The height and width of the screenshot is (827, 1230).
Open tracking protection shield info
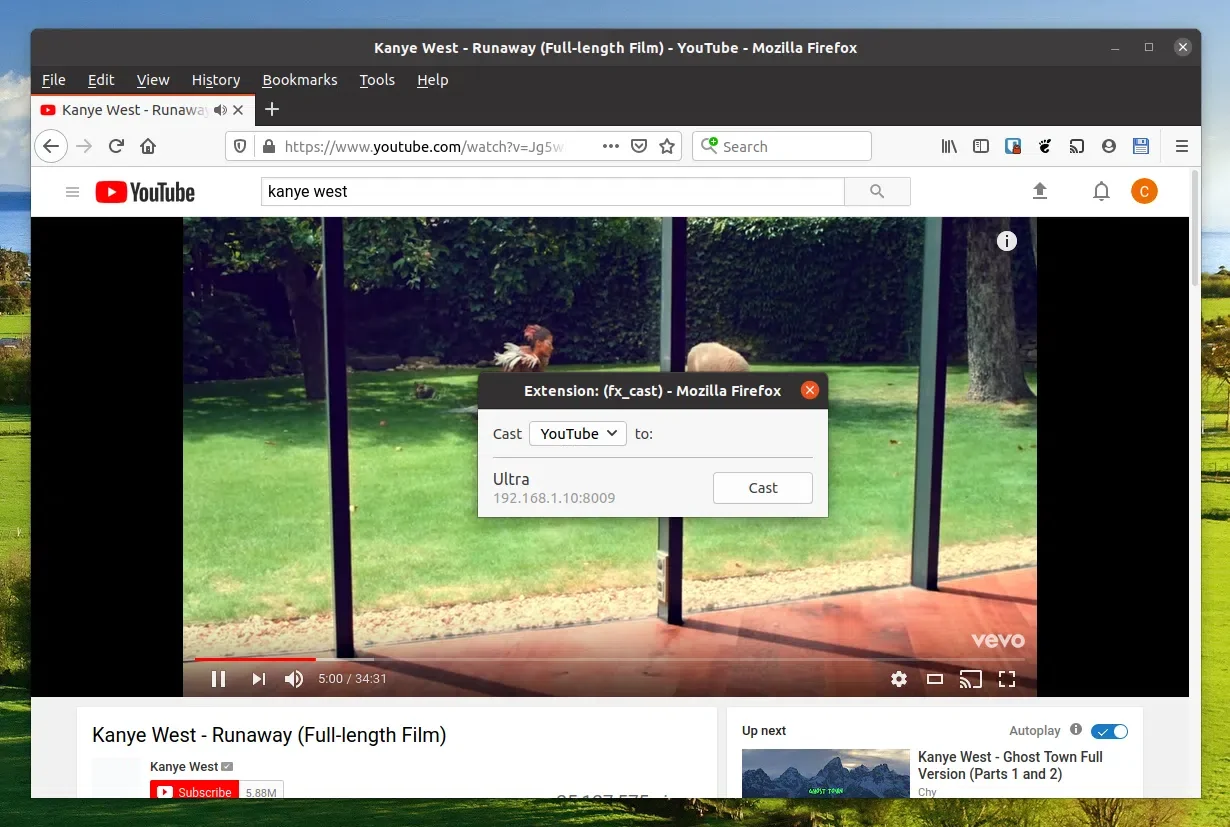coord(240,146)
